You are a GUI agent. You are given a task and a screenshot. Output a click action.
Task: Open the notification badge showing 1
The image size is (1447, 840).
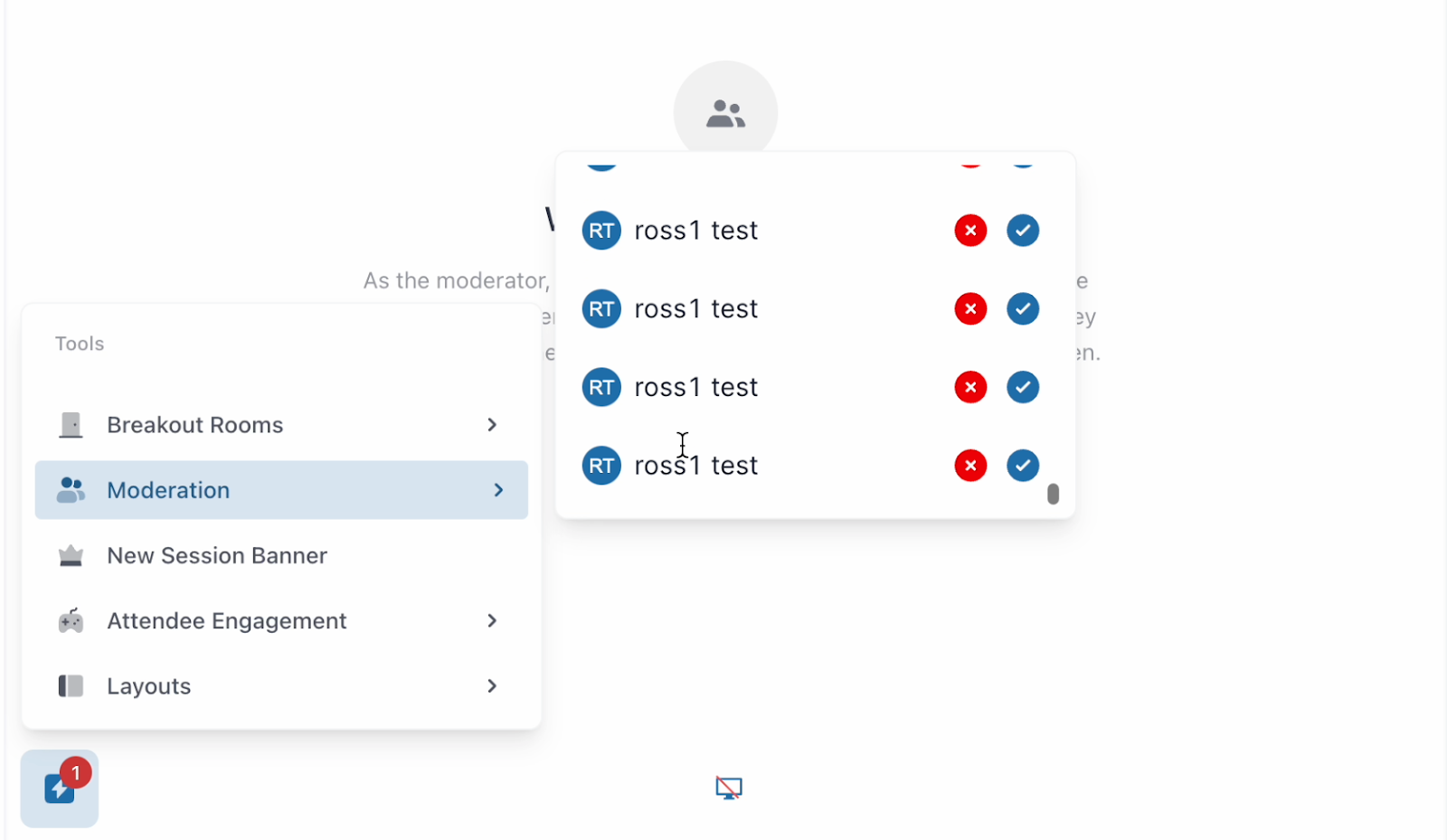point(76,773)
